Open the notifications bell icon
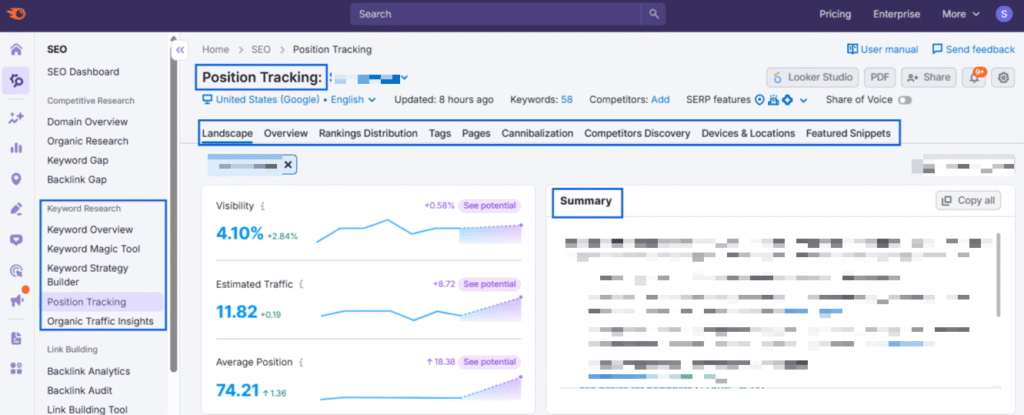The width and height of the screenshot is (1024, 415). click(x=973, y=77)
